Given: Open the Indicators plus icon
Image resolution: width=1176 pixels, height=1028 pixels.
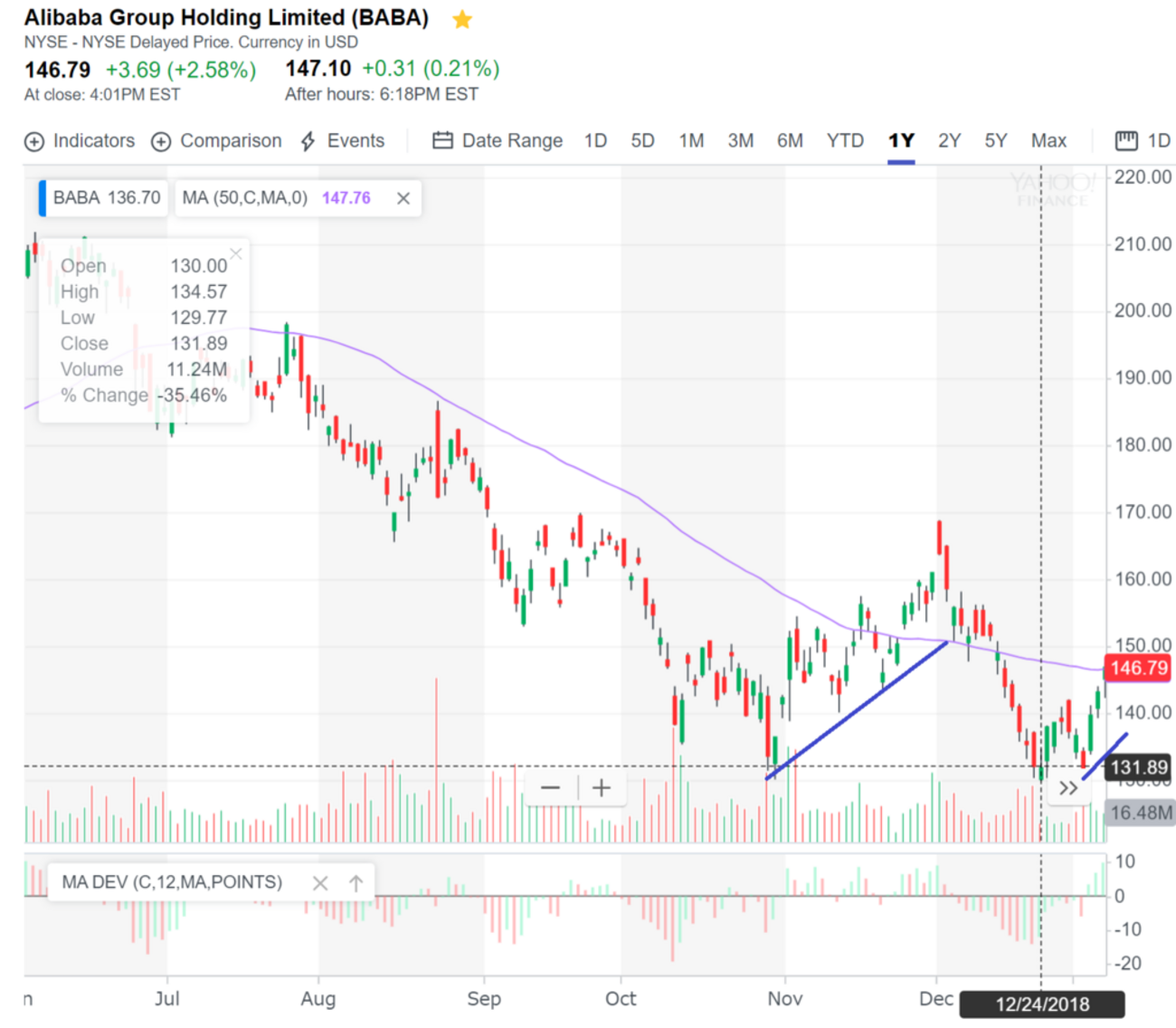Looking at the screenshot, I should tap(34, 142).
